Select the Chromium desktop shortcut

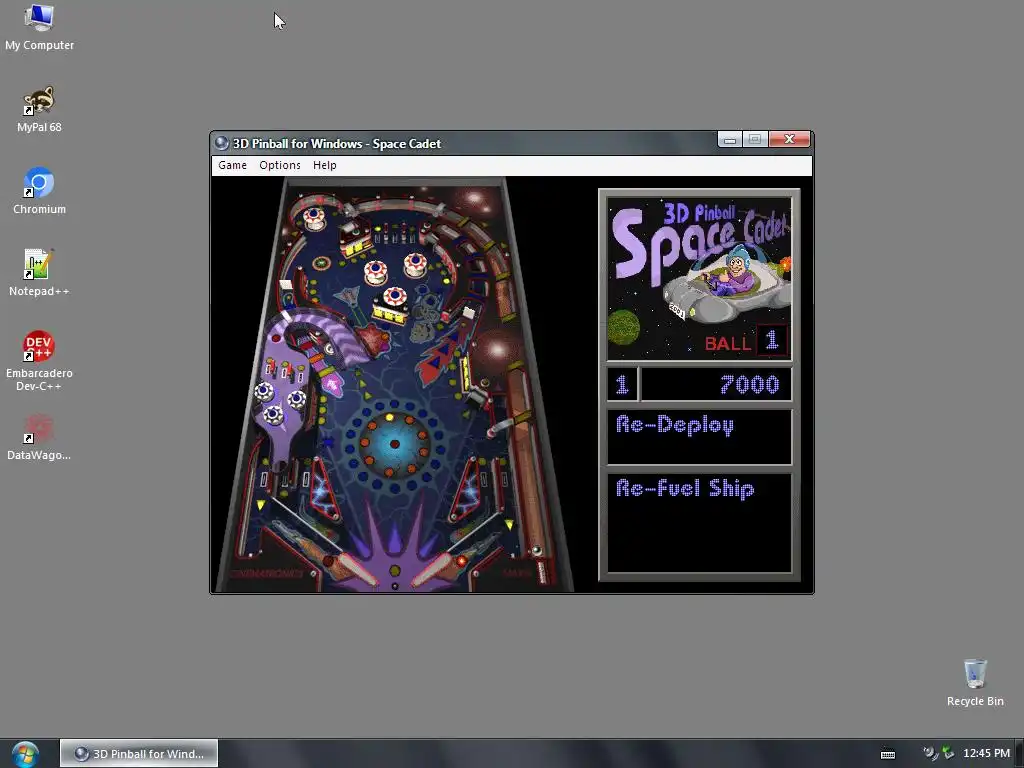tap(39, 191)
